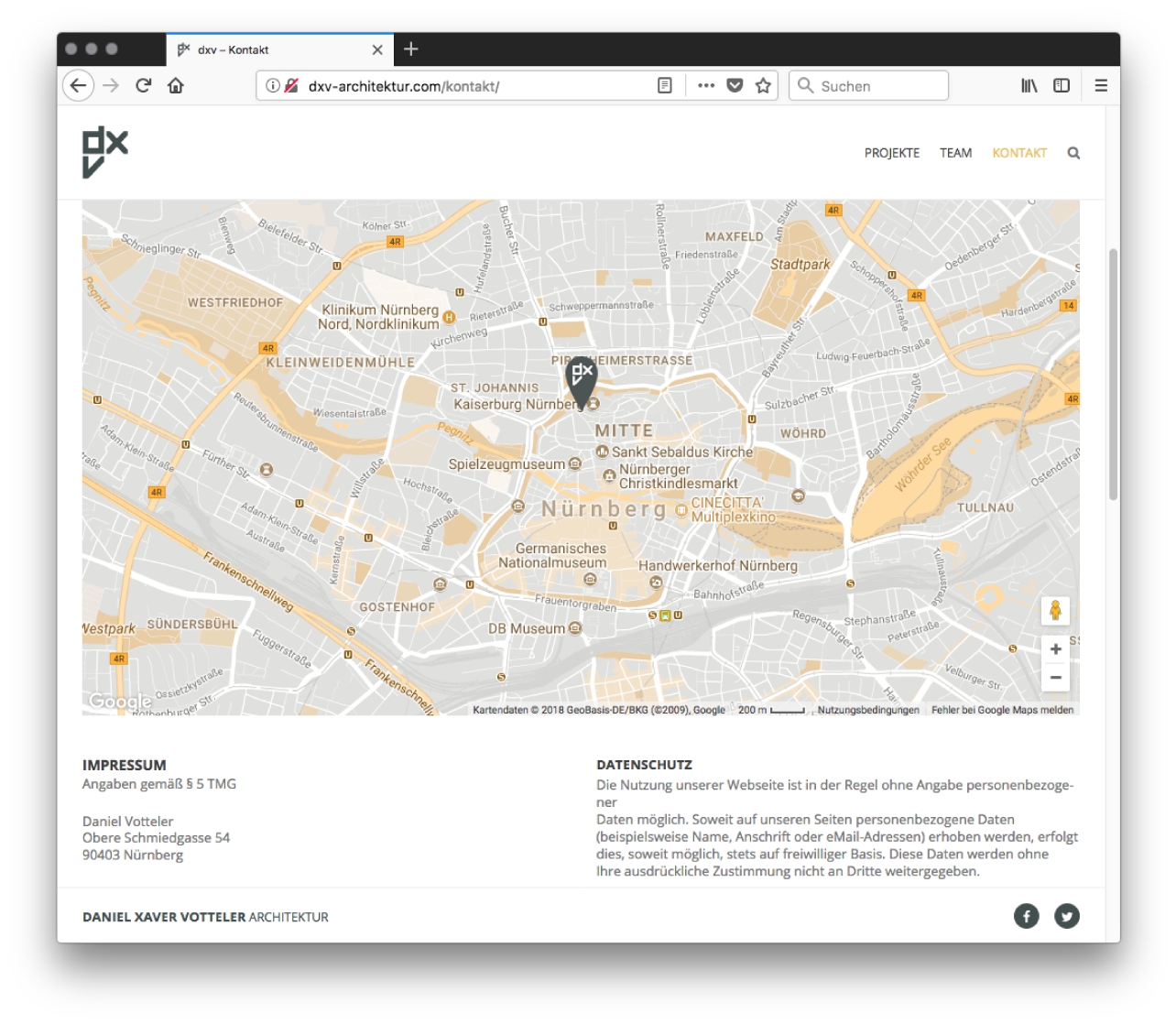Go back to the previous page
Image resolution: width=1176 pixels, height=1024 pixels.
click(x=79, y=85)
